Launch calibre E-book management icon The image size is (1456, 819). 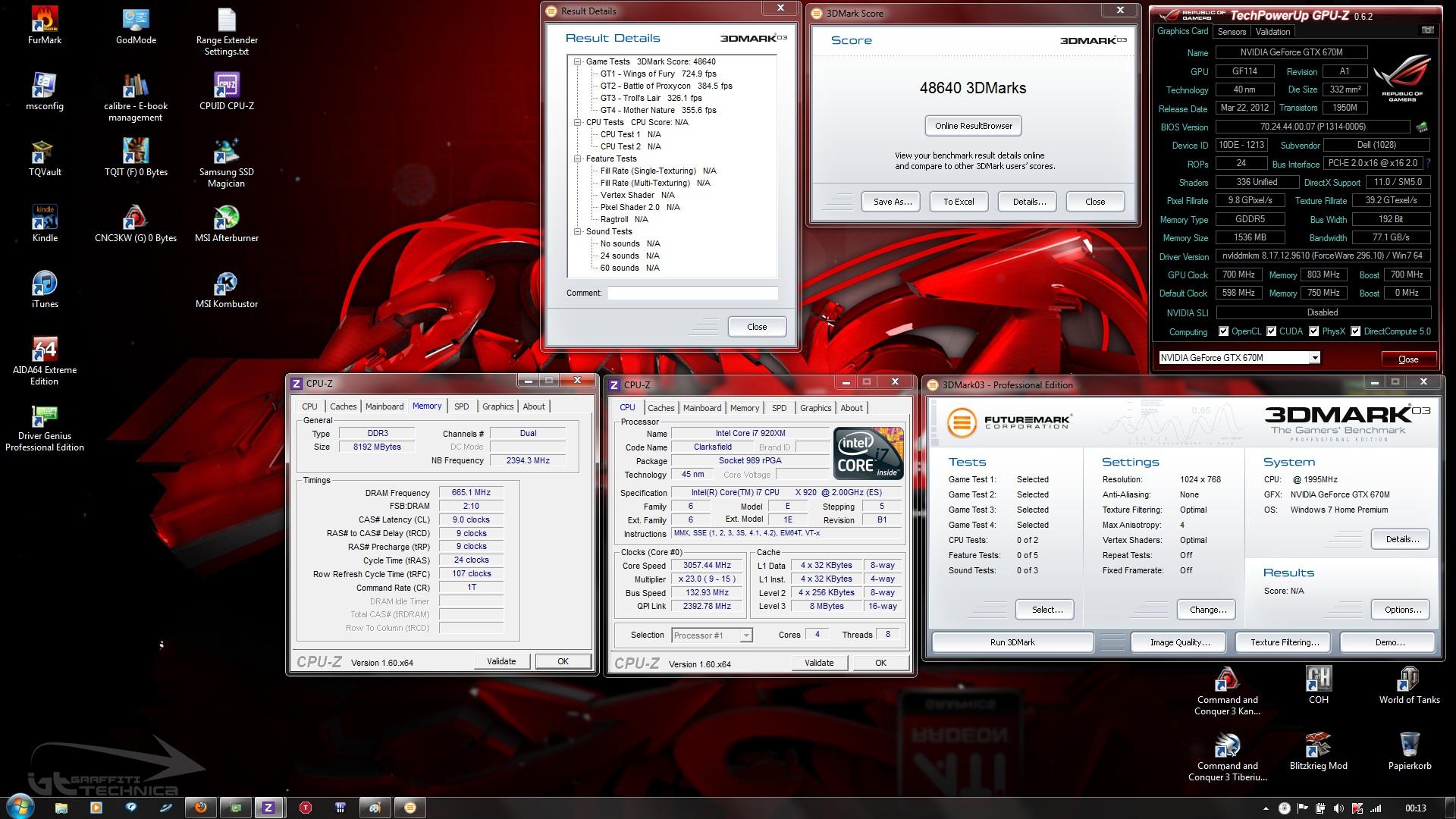coord(136,97)
